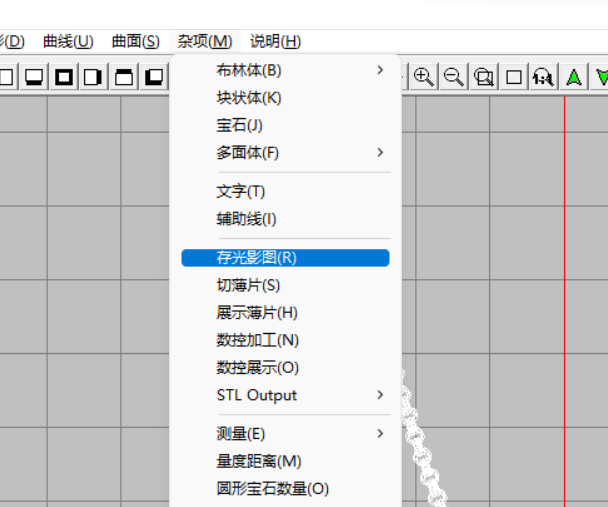Choose 宝石(J) from the menu
Viewport: 608px width, 507px height.
point(285,125)
